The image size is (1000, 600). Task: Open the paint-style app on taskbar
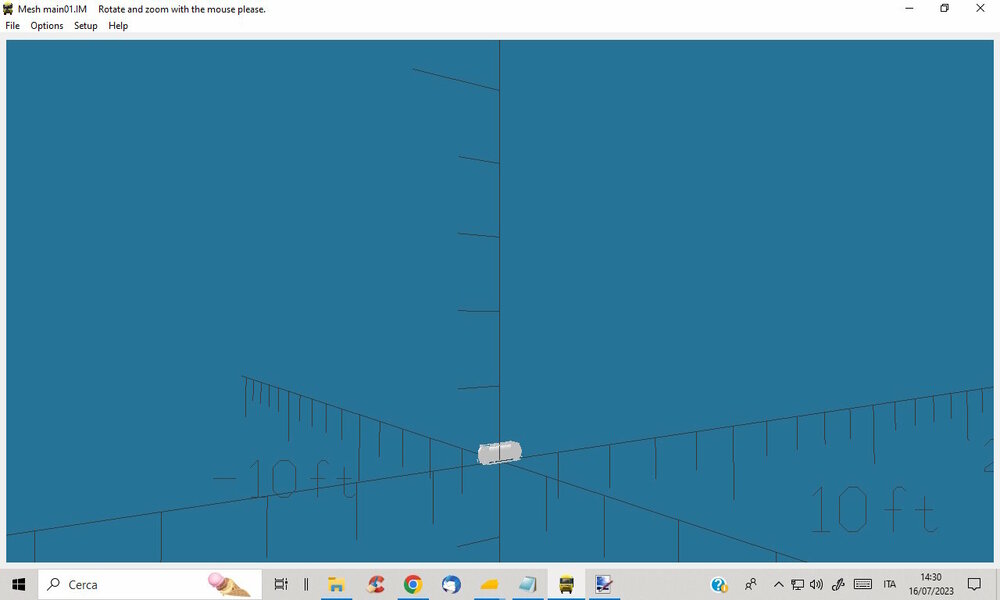pos(604,584)
